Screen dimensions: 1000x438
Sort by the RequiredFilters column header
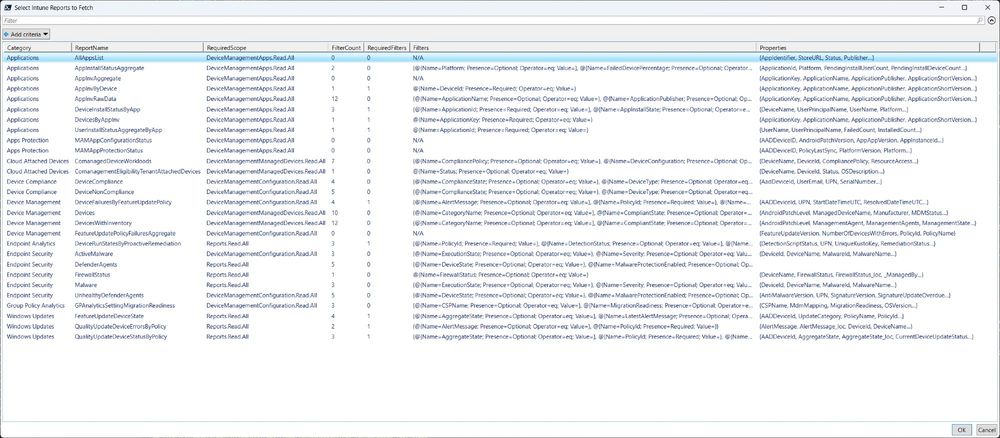click(x=387, y=48)
